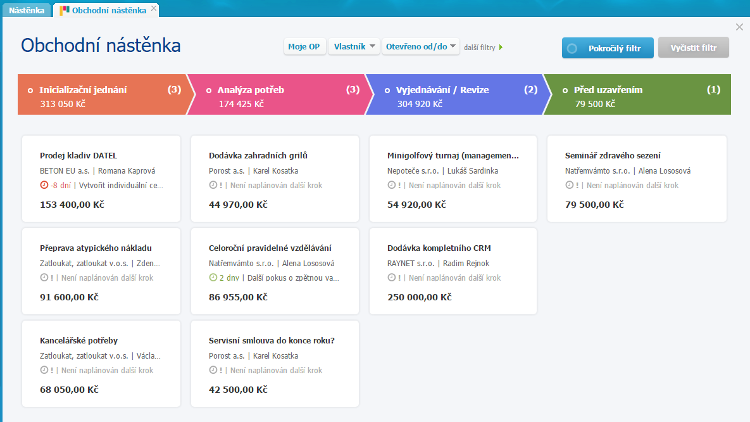Click the clock icon on Přeprava atypického nákladu

[x=44, y=277]
